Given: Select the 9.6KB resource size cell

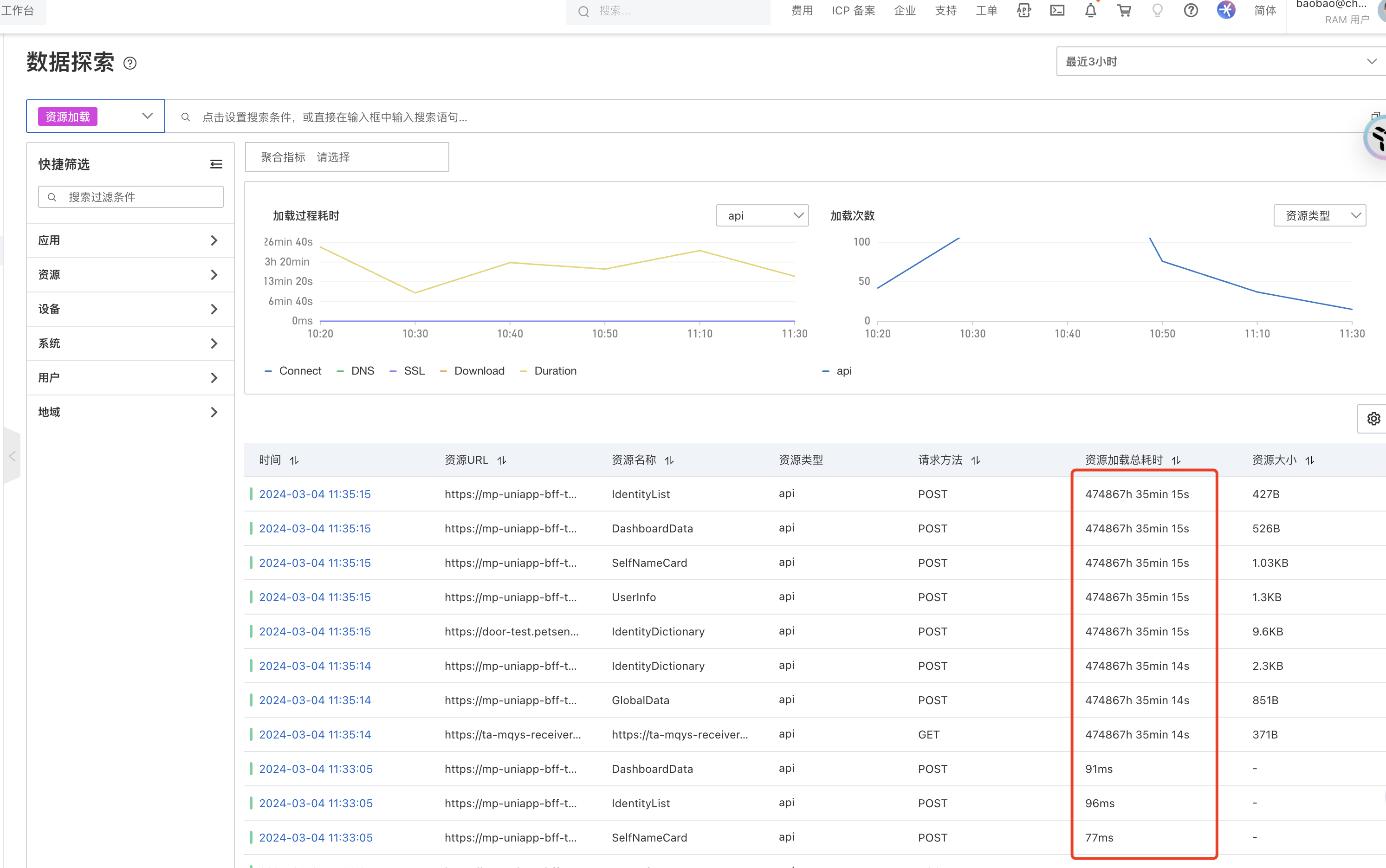Looking at the screenshot, I should [x=1267, y=631].
